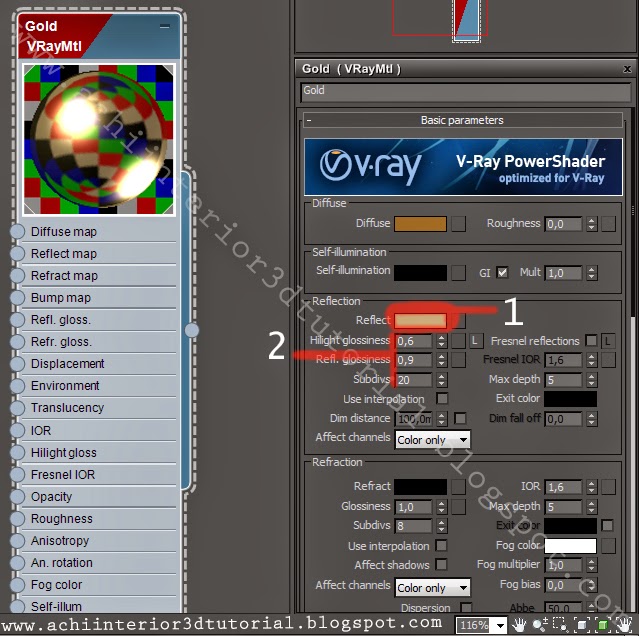Open the 116% zoom level dropdown
Image resolution: width=639 pixels, height=636 pixels.
tap(478, 625)
